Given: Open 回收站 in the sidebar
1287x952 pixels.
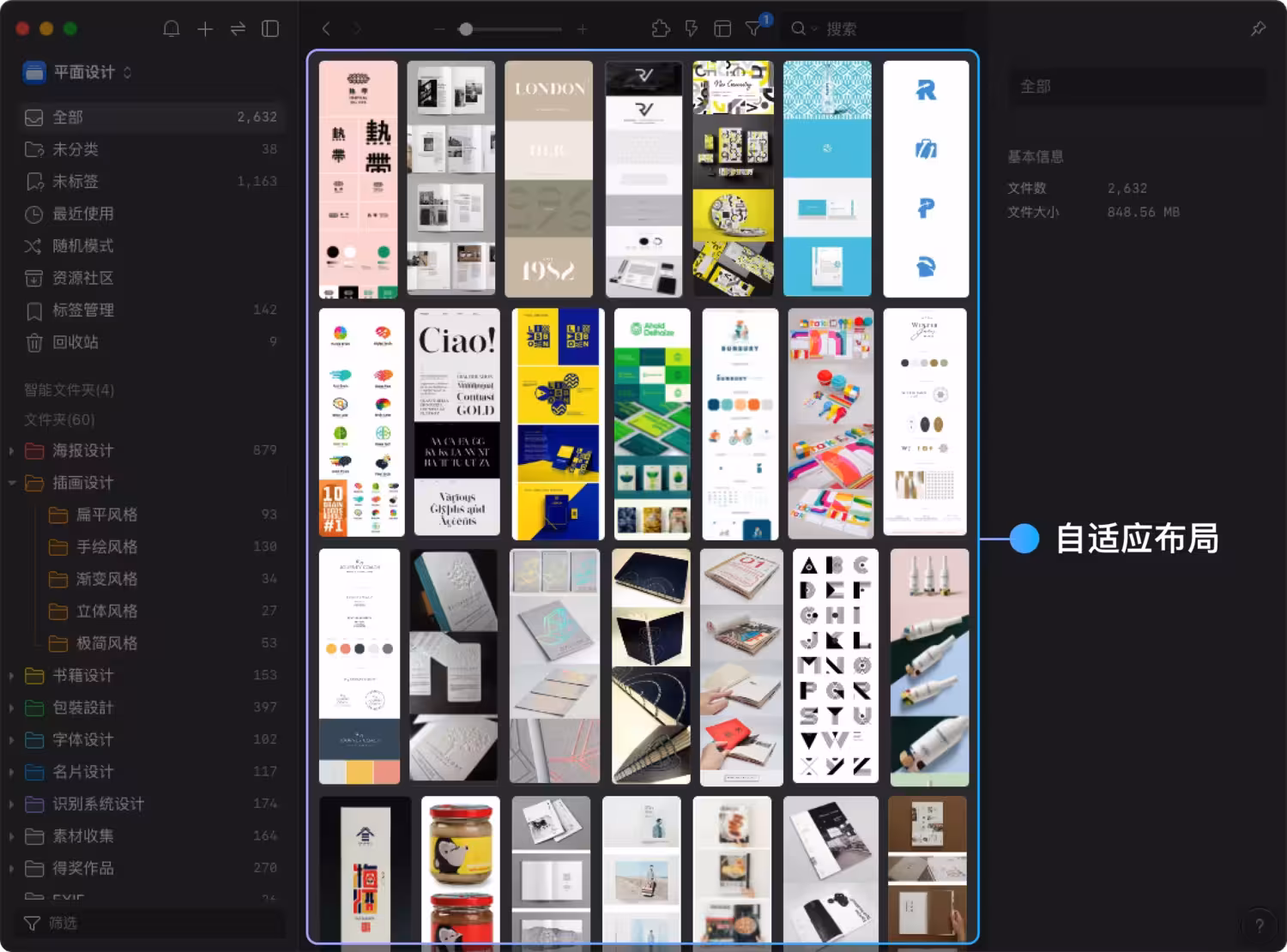Looking at the screenshot, I should (x=76, y=342).
